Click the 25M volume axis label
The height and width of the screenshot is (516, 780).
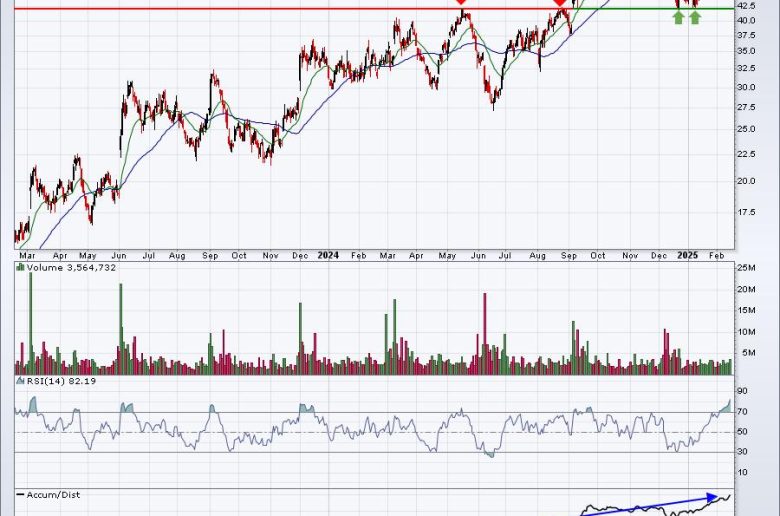point(747,268)
